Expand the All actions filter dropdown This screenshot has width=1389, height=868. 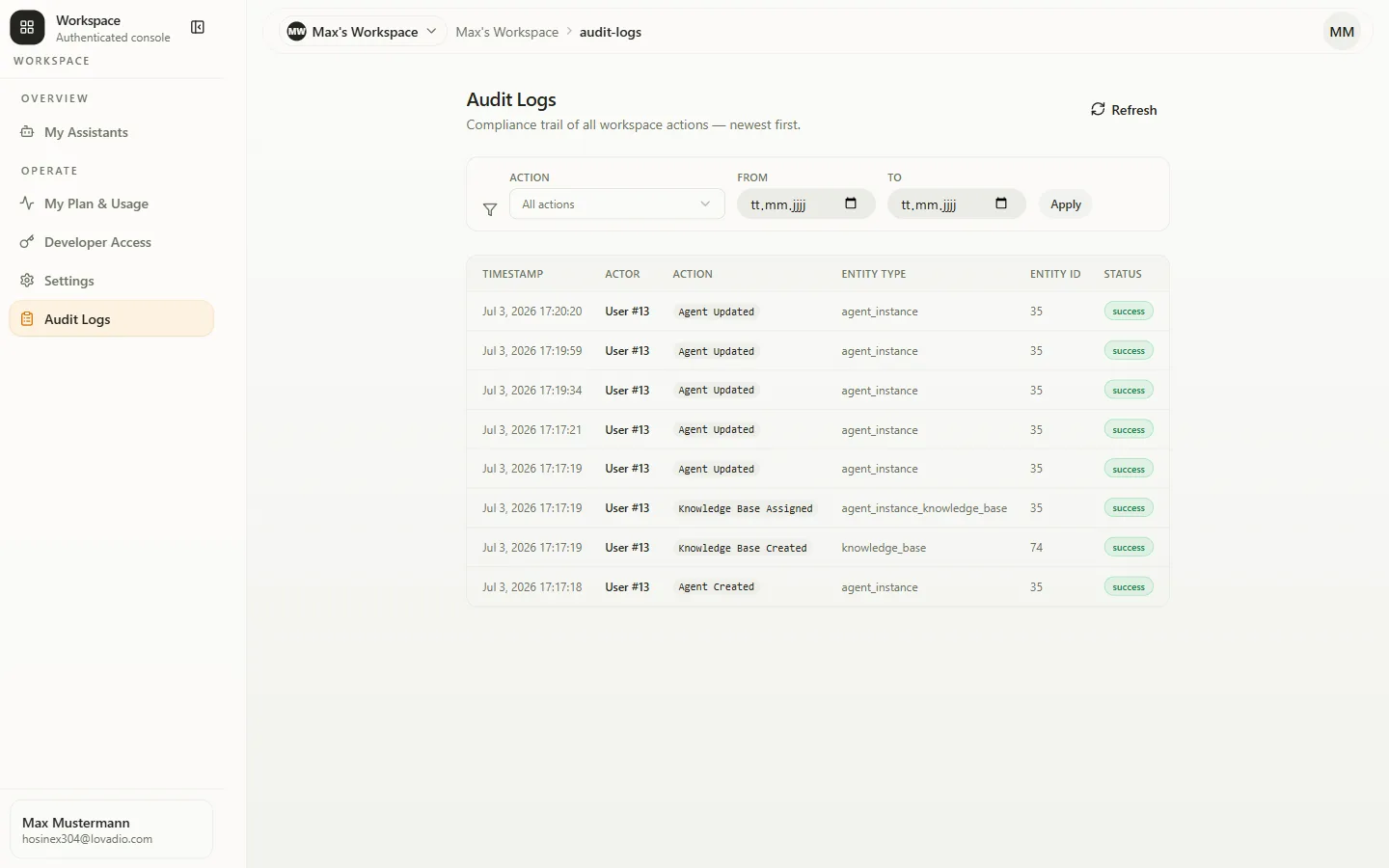pos(616,203)
